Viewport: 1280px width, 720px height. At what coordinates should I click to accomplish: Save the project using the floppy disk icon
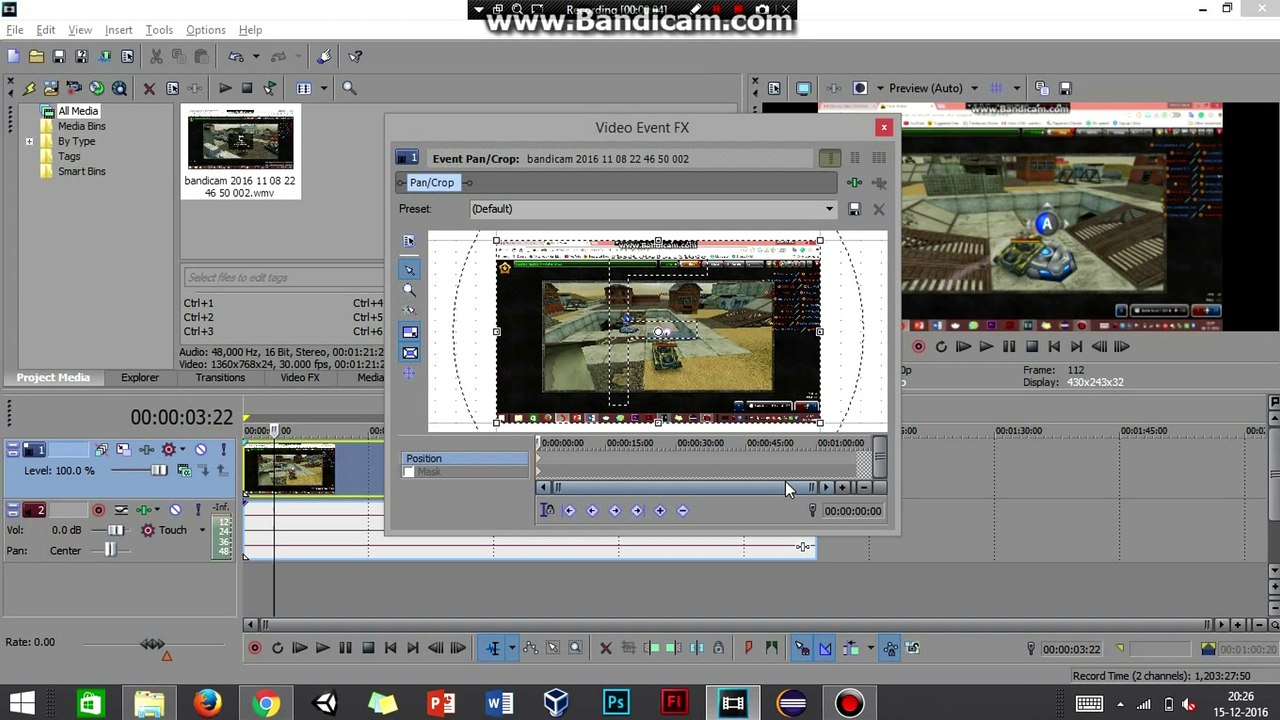coord(59,57)
